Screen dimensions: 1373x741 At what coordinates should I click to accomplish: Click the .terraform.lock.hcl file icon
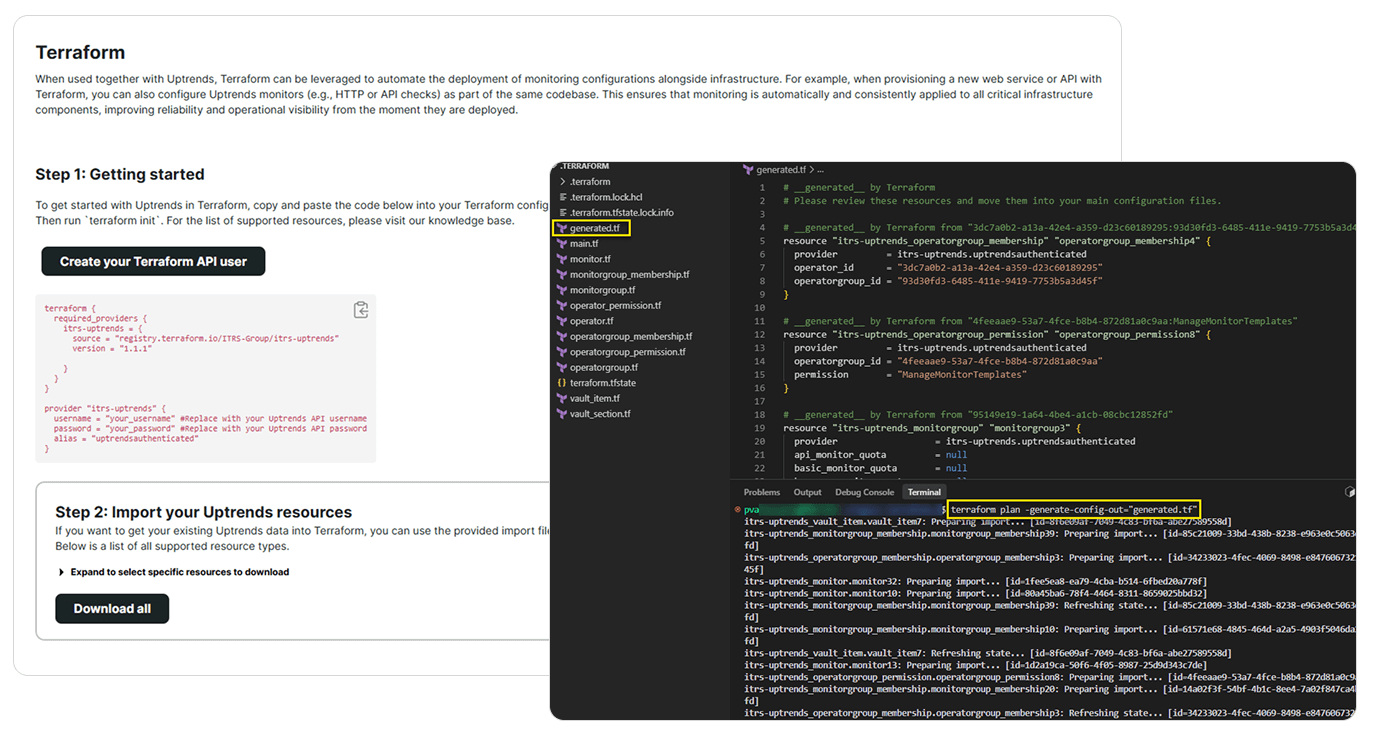[562, 197]
